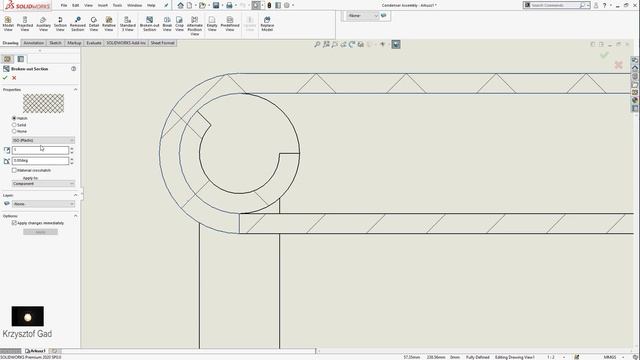Select the Projected View tool
This screenshot has width=640, height=360.
pos(24,24)
